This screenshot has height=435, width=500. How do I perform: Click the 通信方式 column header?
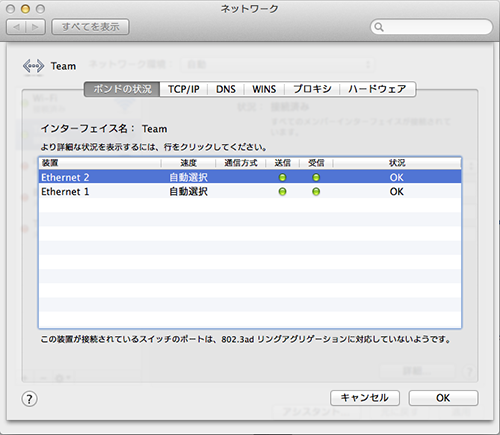point(241,163)
